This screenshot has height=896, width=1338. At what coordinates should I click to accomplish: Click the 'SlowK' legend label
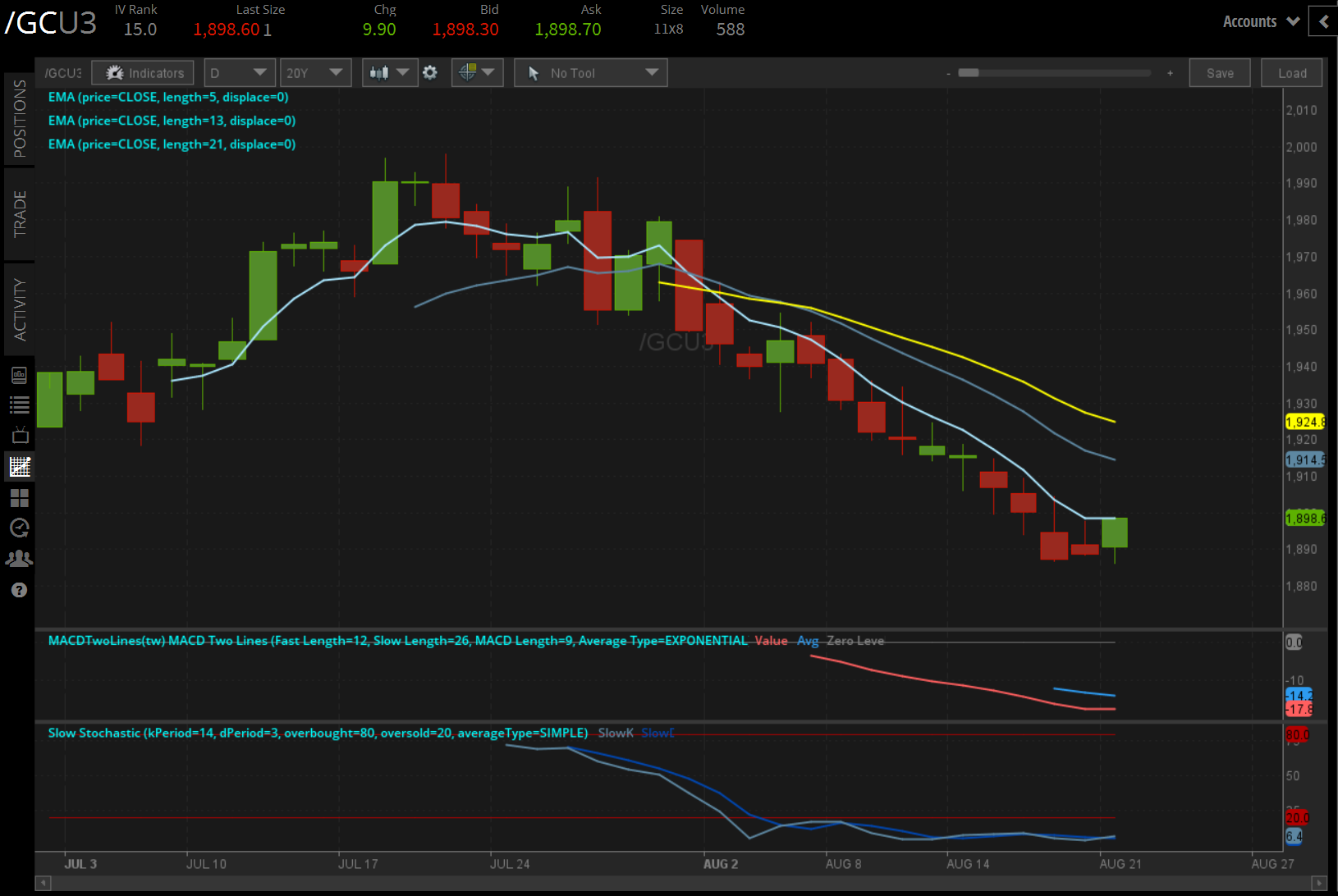616,733
